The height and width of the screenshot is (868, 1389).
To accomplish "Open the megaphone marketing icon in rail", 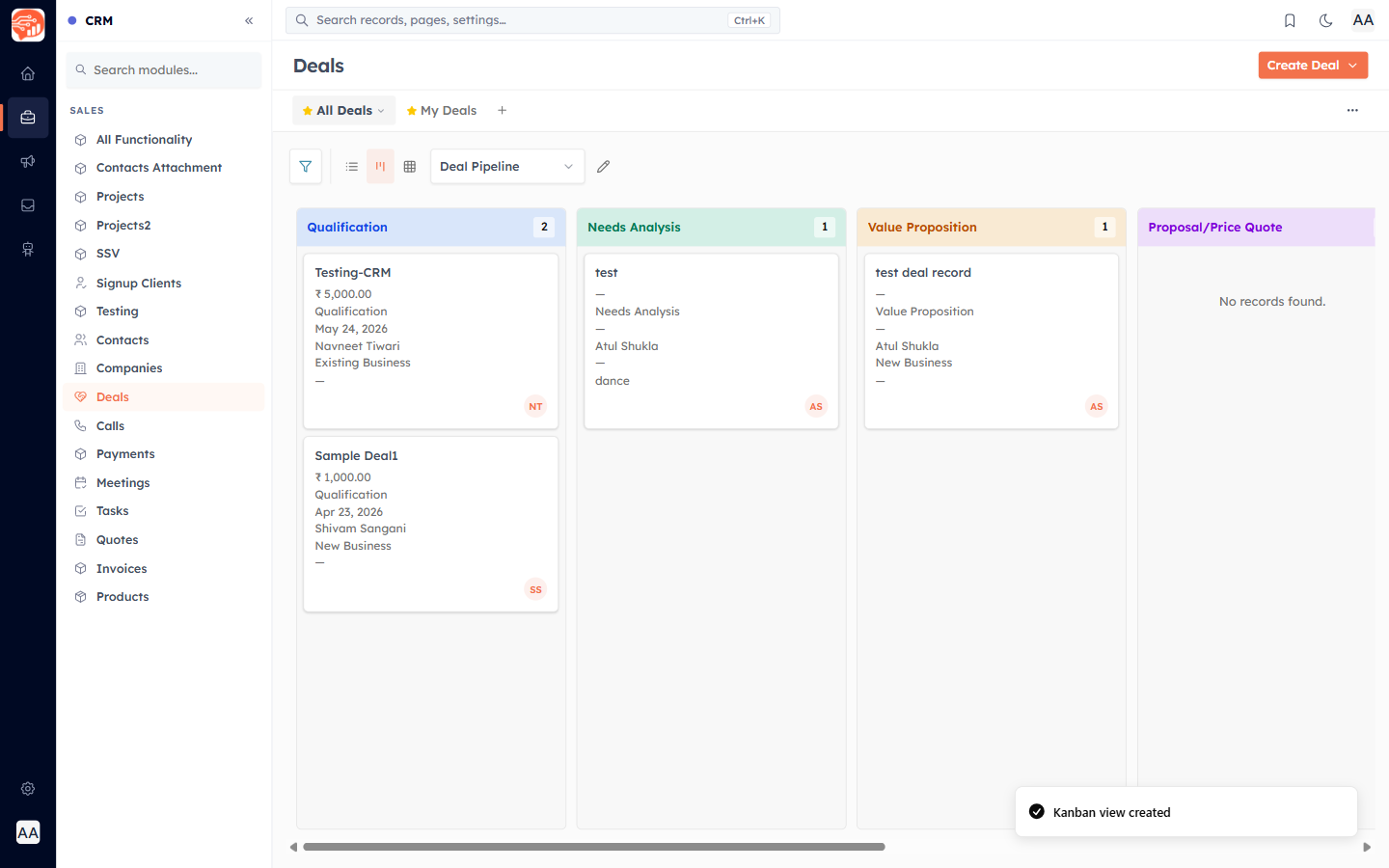I will pos(28,161).
